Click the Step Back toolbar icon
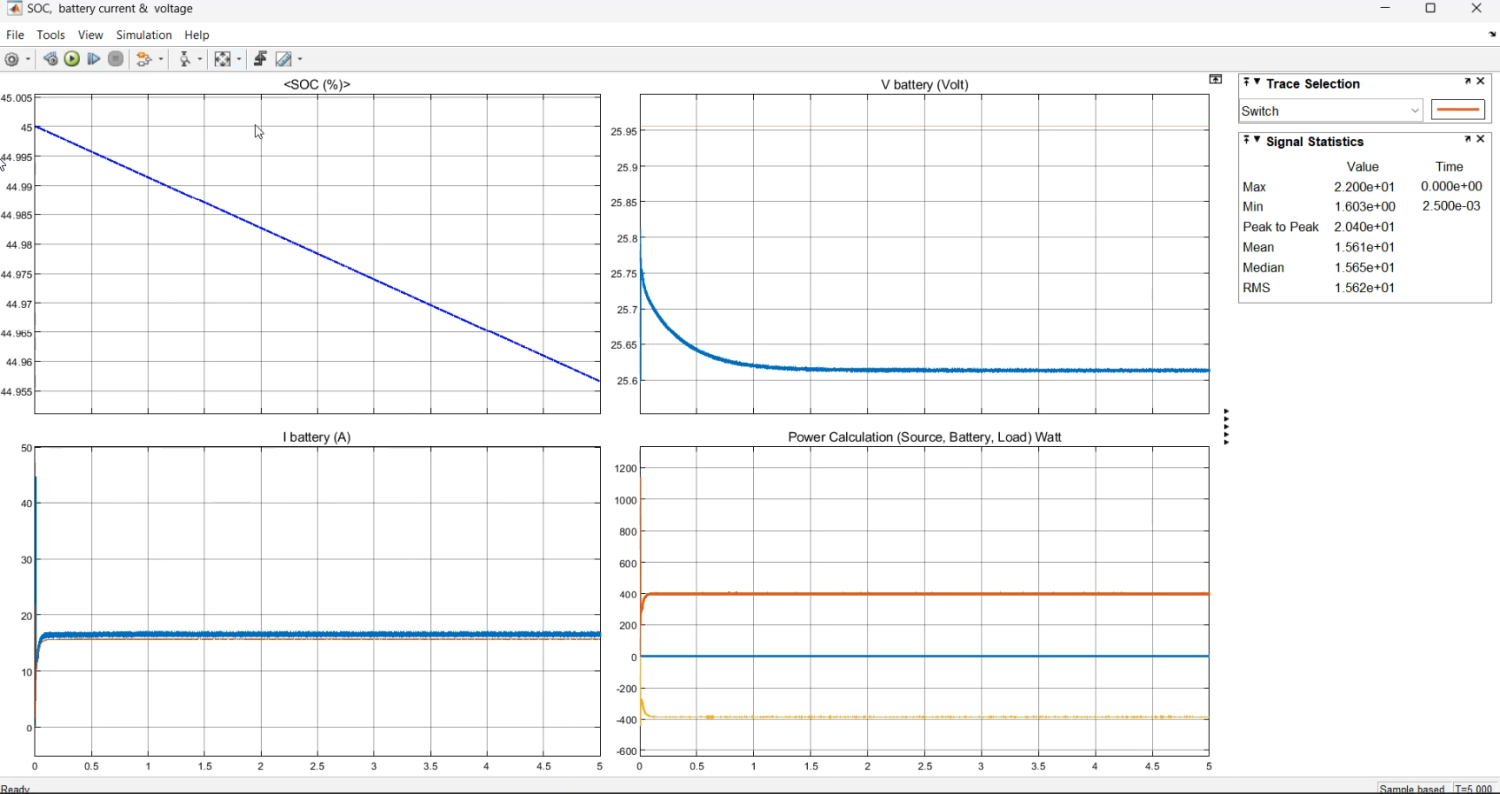 point(50,60)
